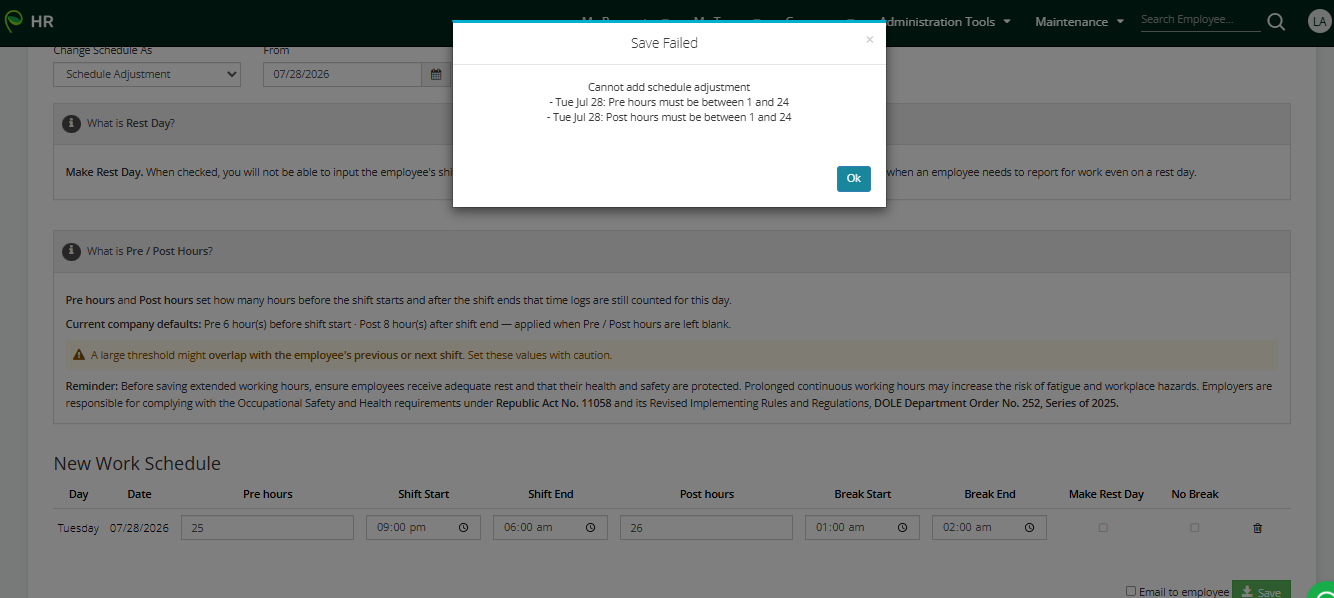Click the Post hours error message line
The width and height of the screenshot is (1334, 598).
point(669,117)
